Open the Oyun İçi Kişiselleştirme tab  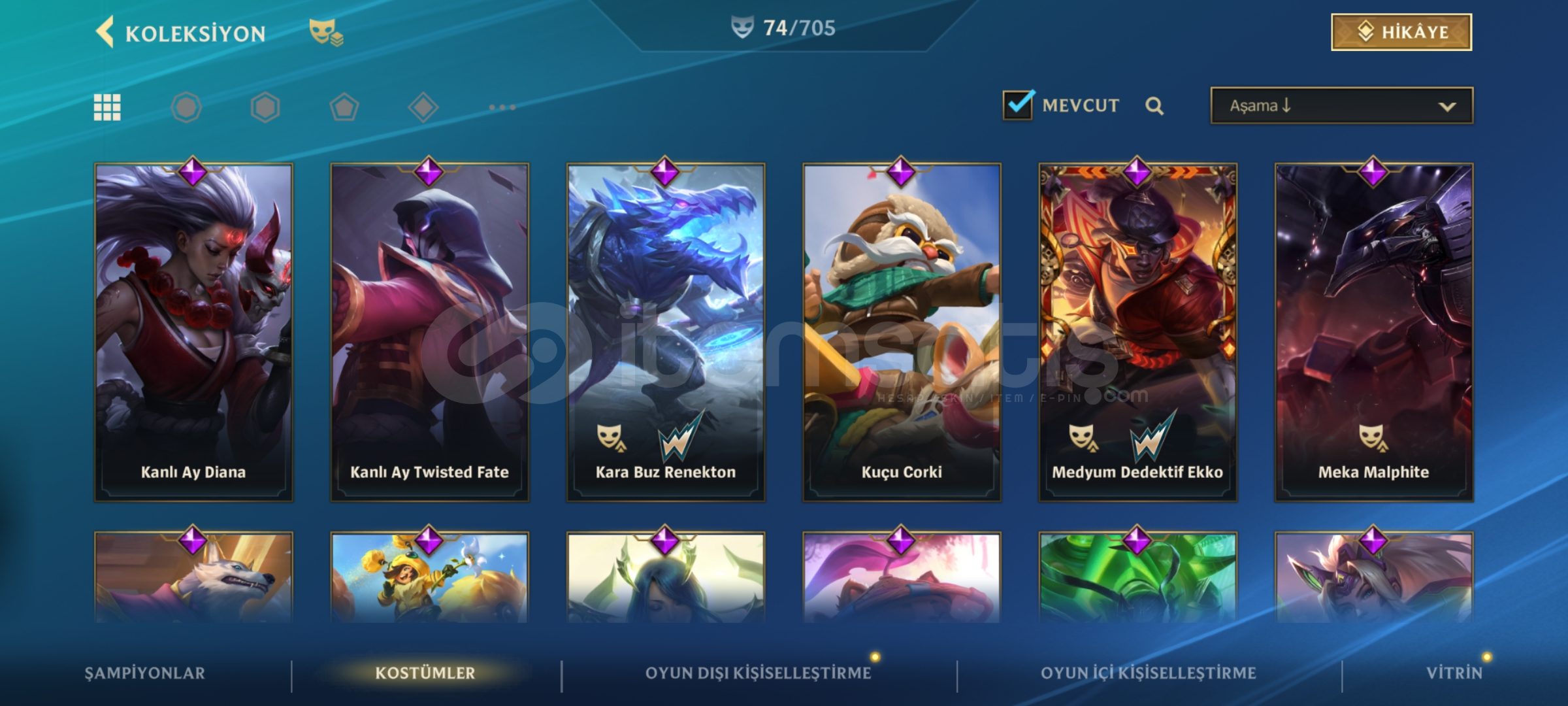[1149, 673]
